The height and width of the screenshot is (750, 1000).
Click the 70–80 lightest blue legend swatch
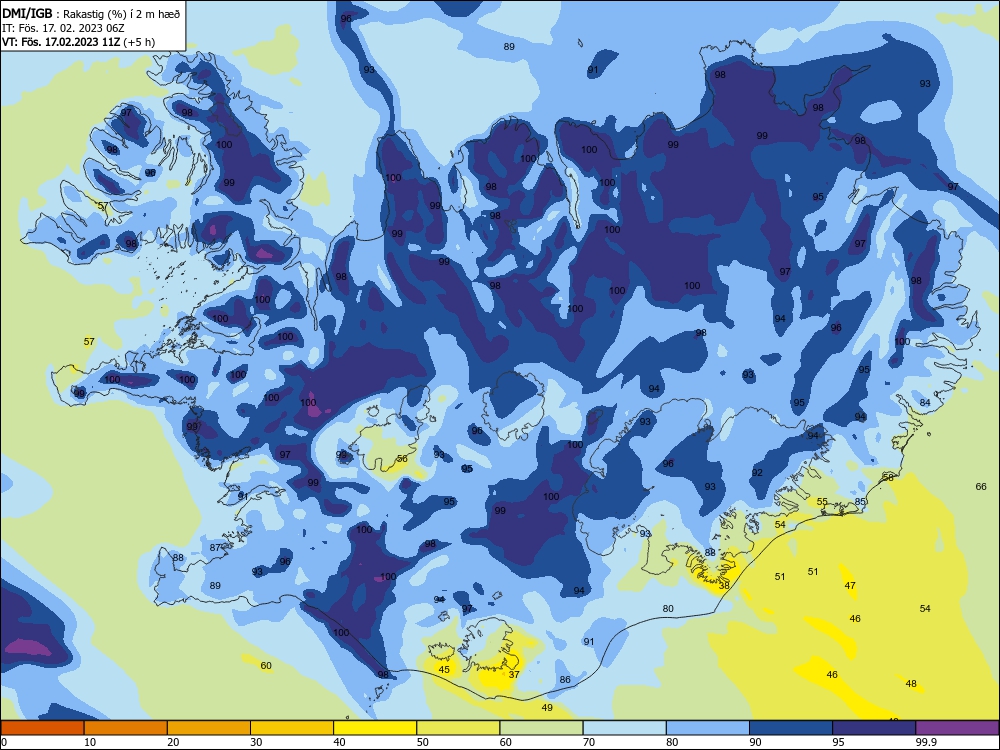click(x=624, y=728)
